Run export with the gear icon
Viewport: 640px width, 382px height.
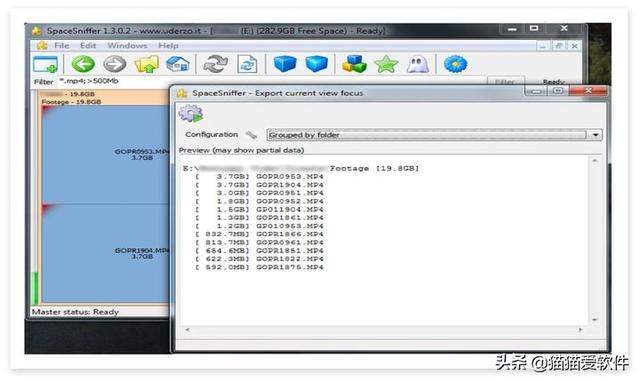click(x=191, y=113)
